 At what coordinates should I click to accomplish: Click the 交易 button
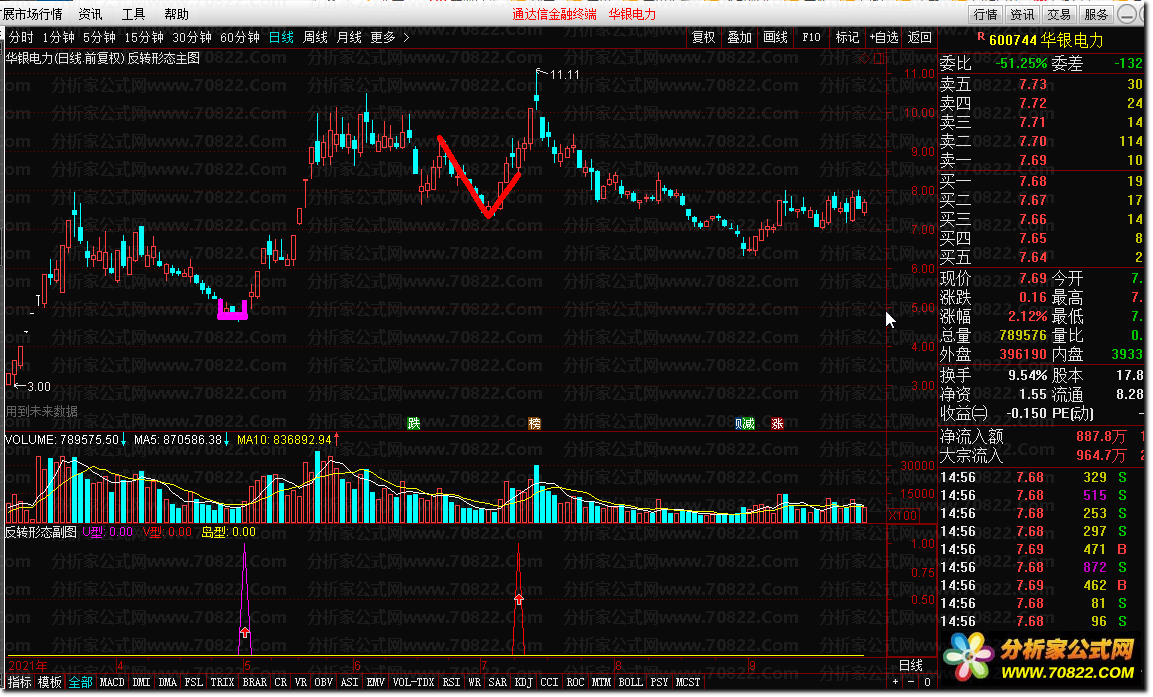pyautogui.click(x=1059, y=14)
